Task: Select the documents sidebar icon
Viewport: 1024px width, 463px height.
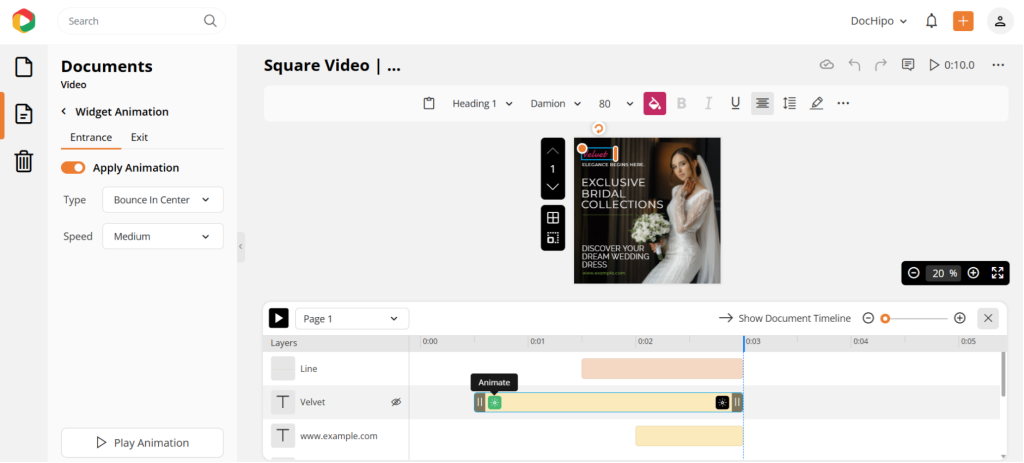Action: tap(24, 114)
